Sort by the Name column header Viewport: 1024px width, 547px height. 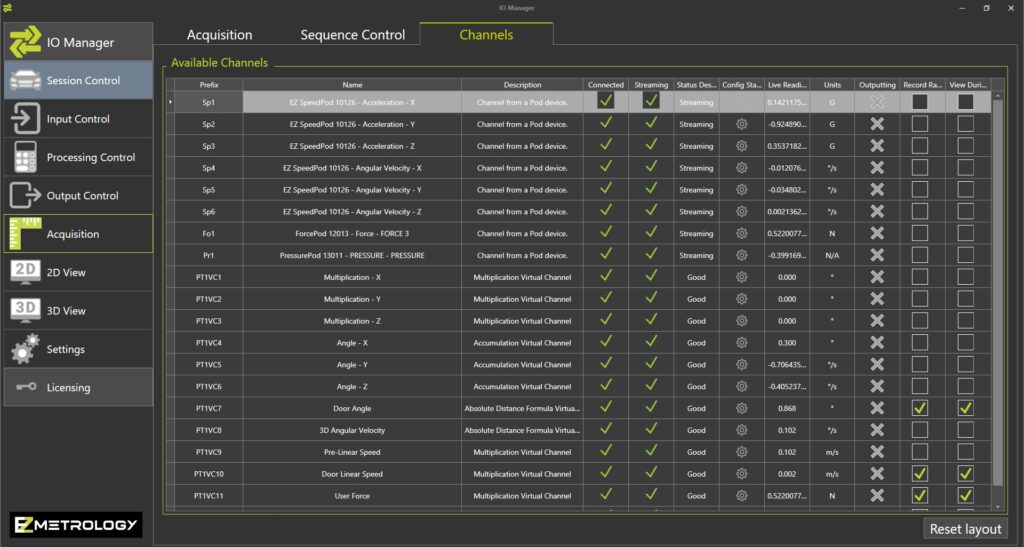coord(352,85)
